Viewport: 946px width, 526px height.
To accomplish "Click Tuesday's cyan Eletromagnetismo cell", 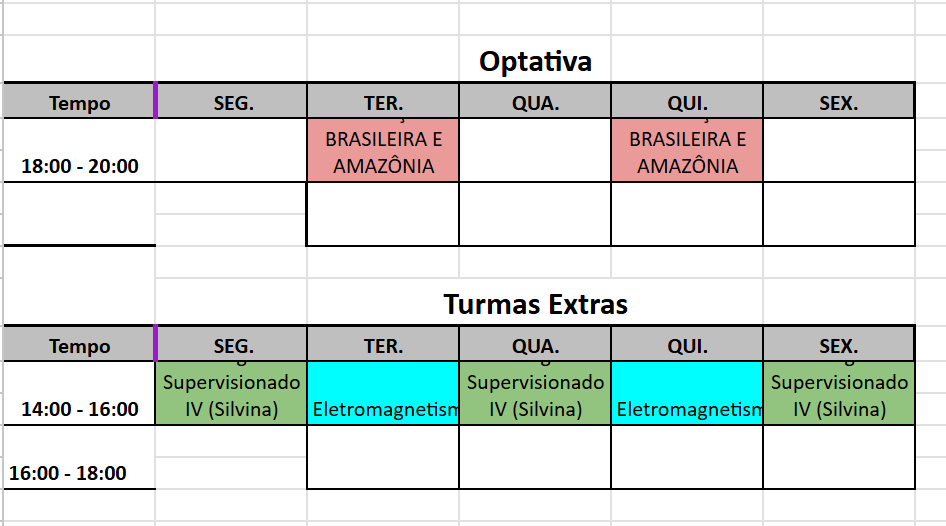I will tap(383, 395).
